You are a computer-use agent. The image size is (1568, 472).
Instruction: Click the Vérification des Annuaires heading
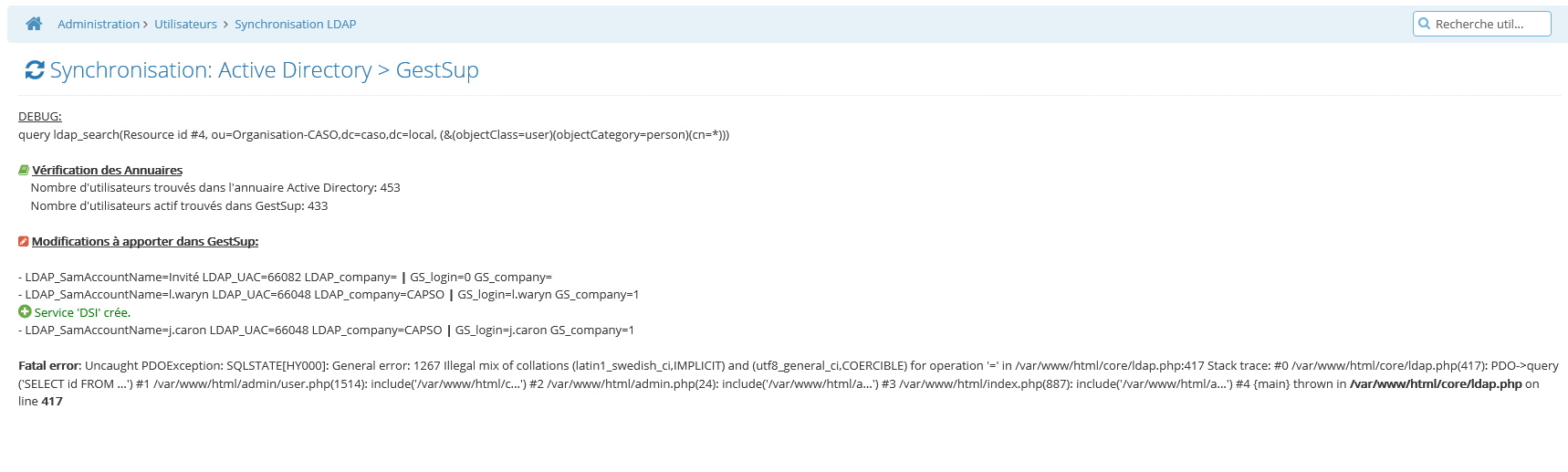107,170
